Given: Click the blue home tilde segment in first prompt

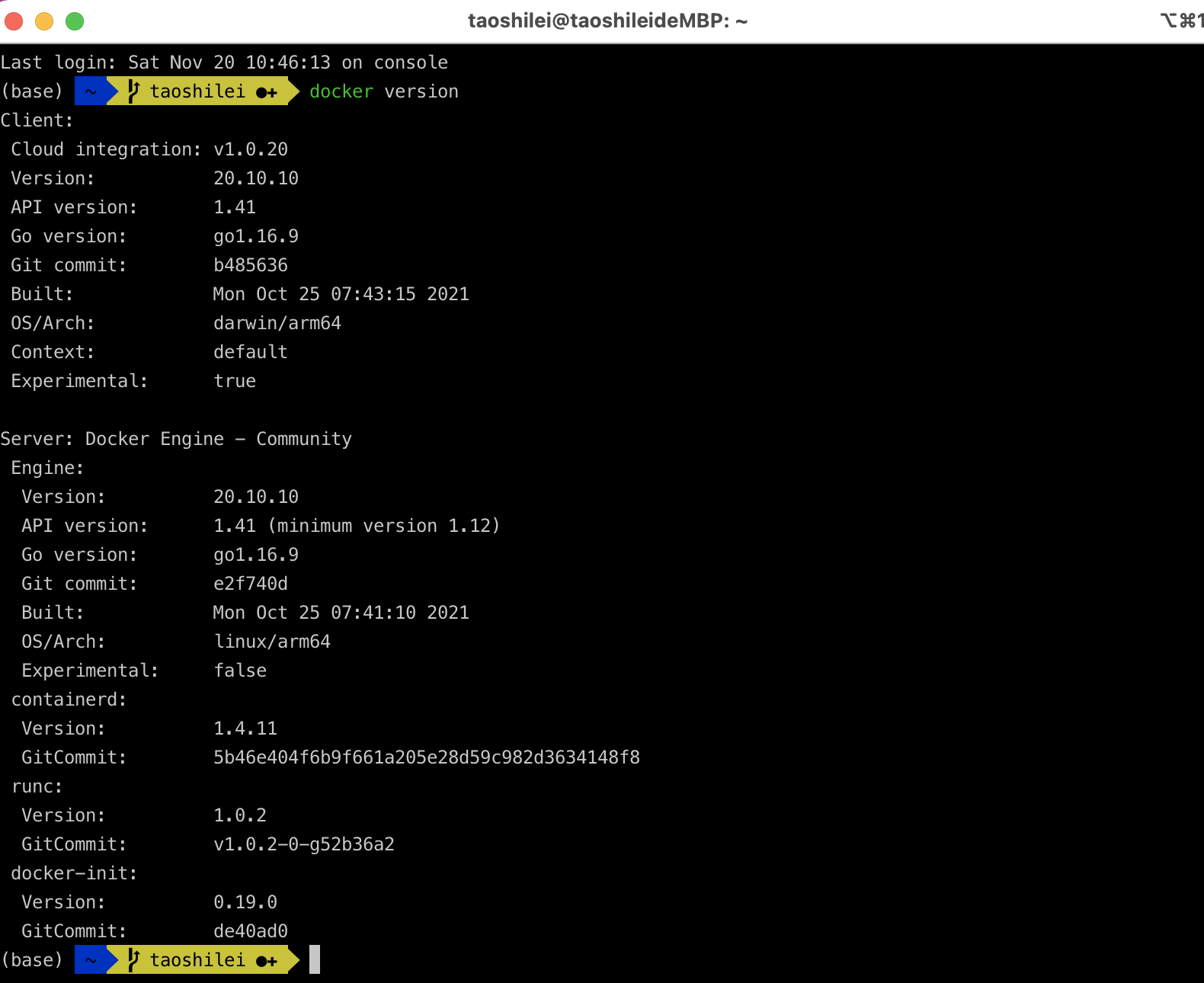Looking at the screenshot, I should click(x=91, y=91).
